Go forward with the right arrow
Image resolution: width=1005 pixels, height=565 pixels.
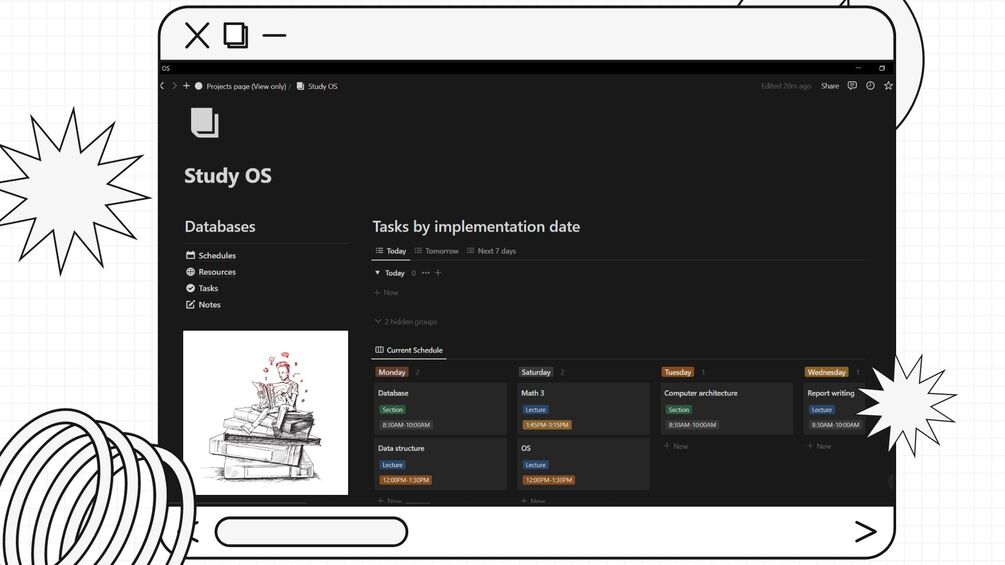click(174, 86)
